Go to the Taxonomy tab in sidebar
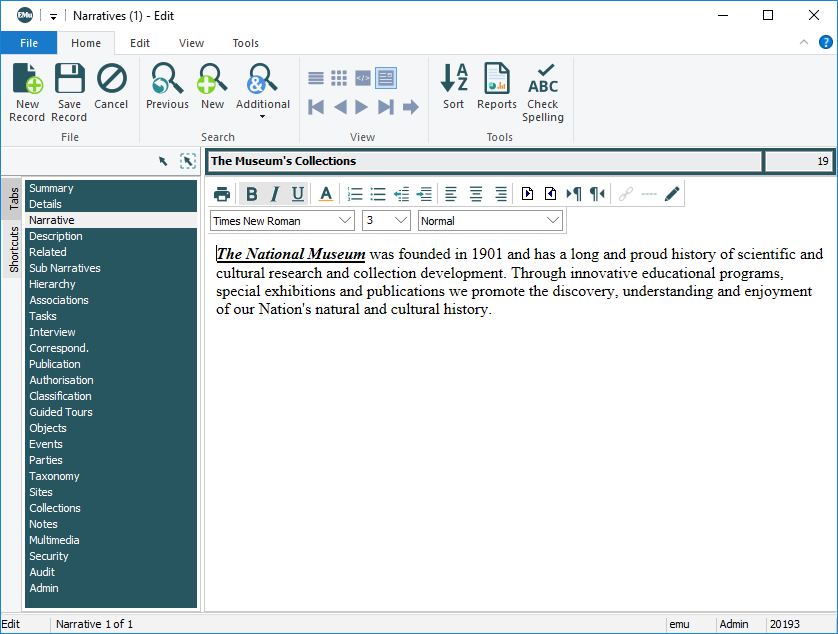Image resolution: width=838 pixels, height=634 pixels. coord(54,476)
